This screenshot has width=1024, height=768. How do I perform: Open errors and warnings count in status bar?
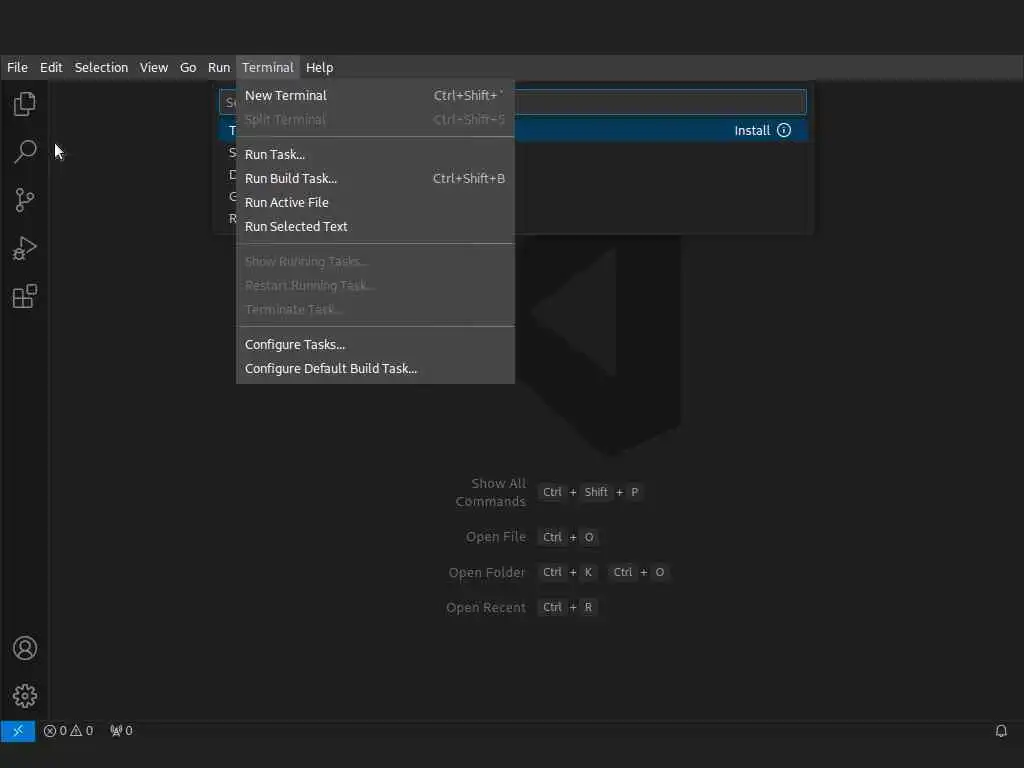click(69, 731)
